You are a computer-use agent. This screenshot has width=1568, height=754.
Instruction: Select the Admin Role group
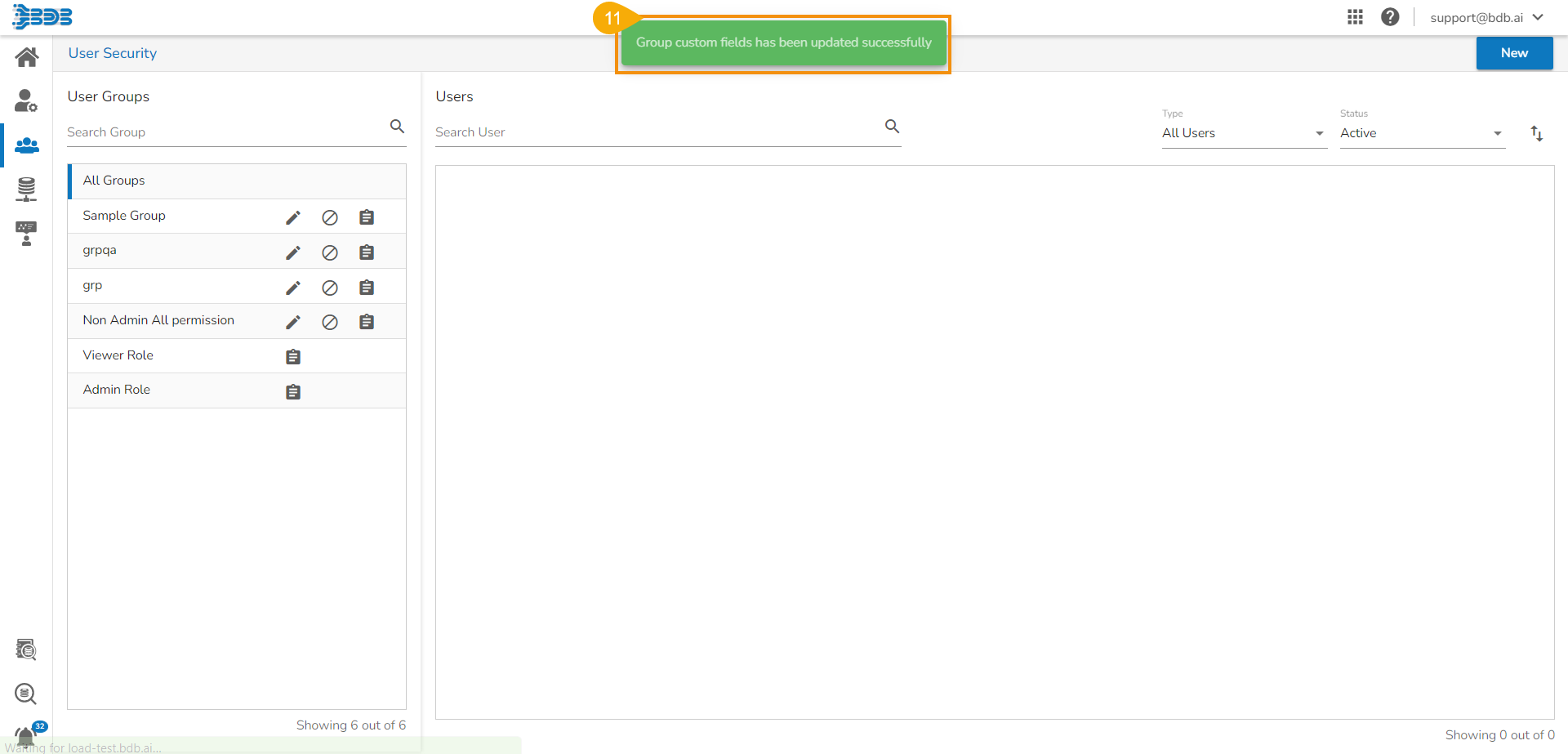pos(117,390)
